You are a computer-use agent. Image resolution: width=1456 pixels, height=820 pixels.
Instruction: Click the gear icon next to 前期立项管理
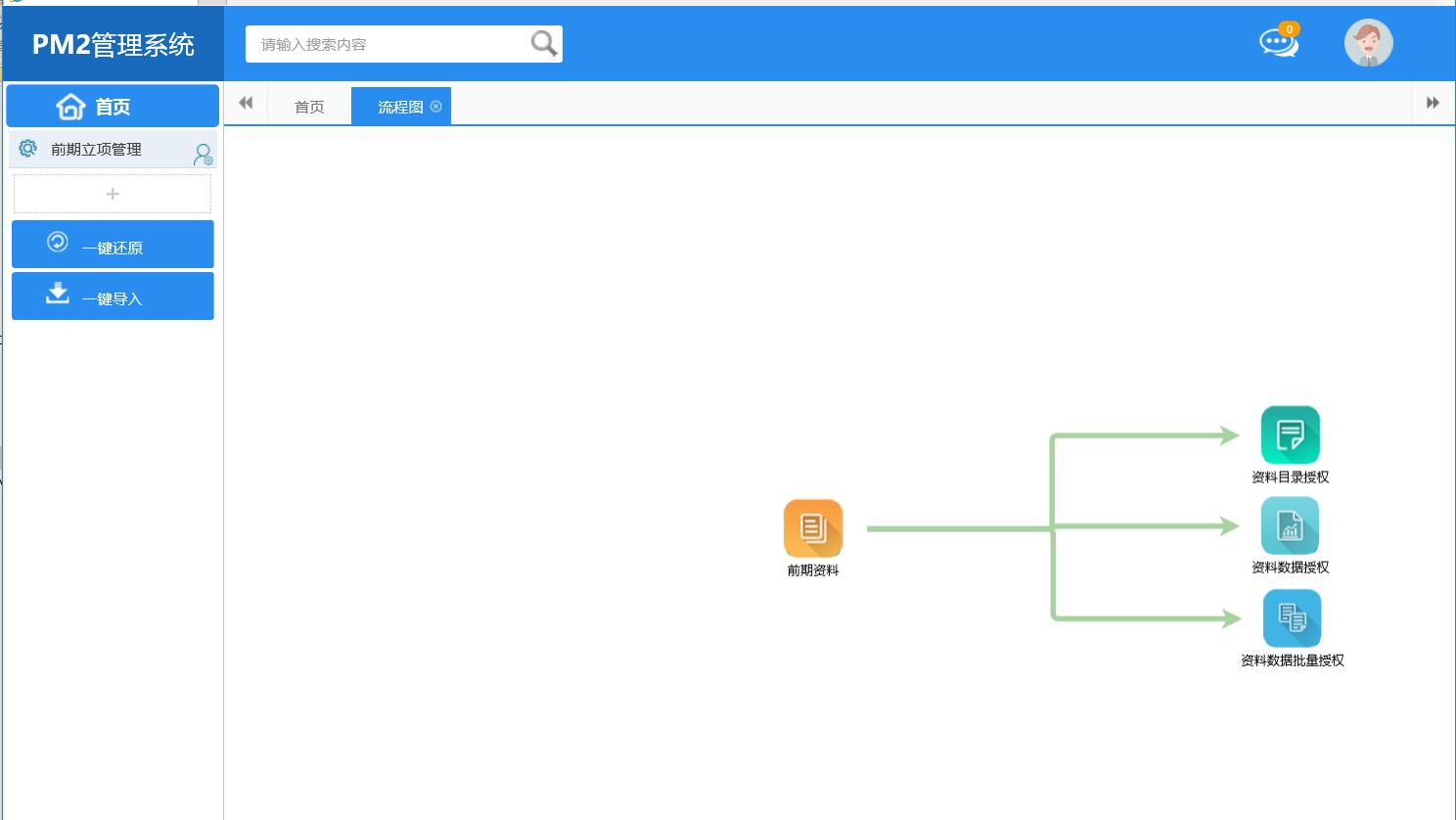click(28, 149)
